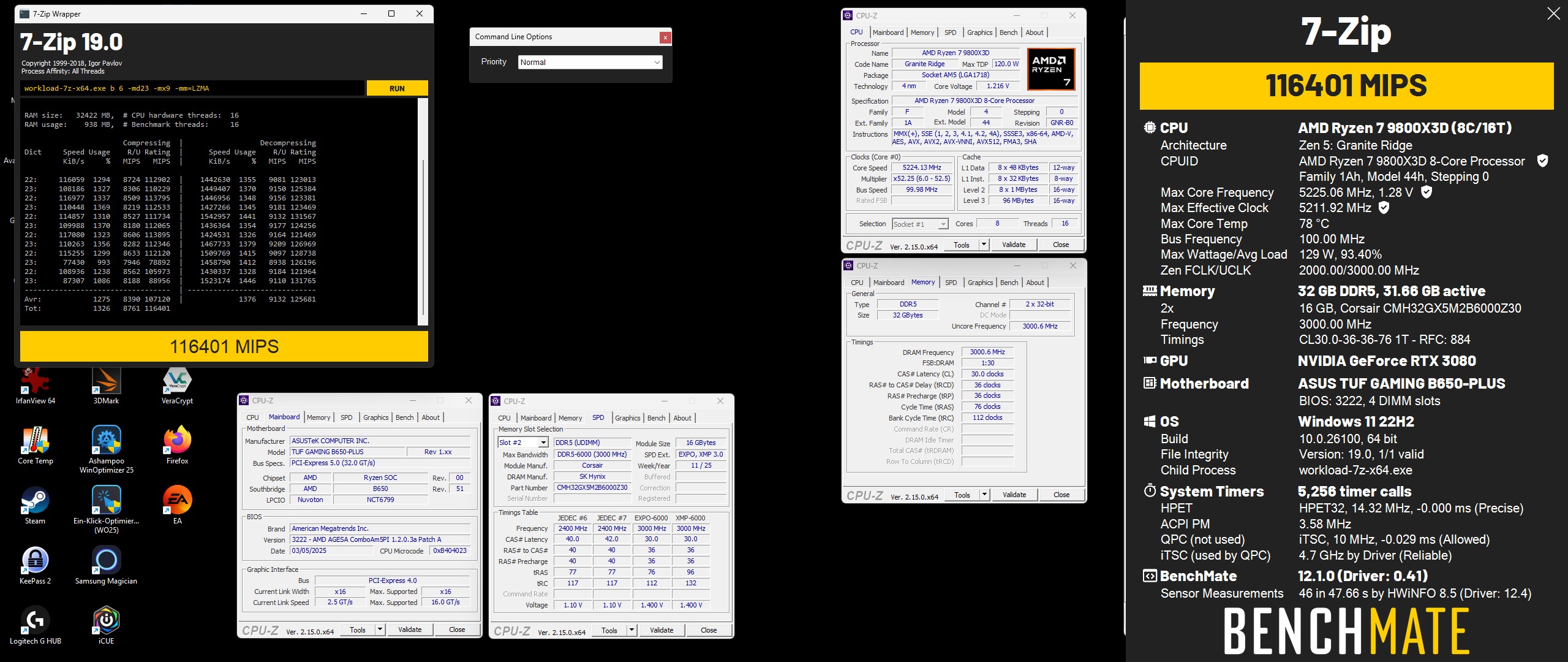Image resolution: width=1568 pixels, height=662 pixels.
Task: Open Ein-Klick-Optimierer (WO25) shortcut
Action: point(106,509)
